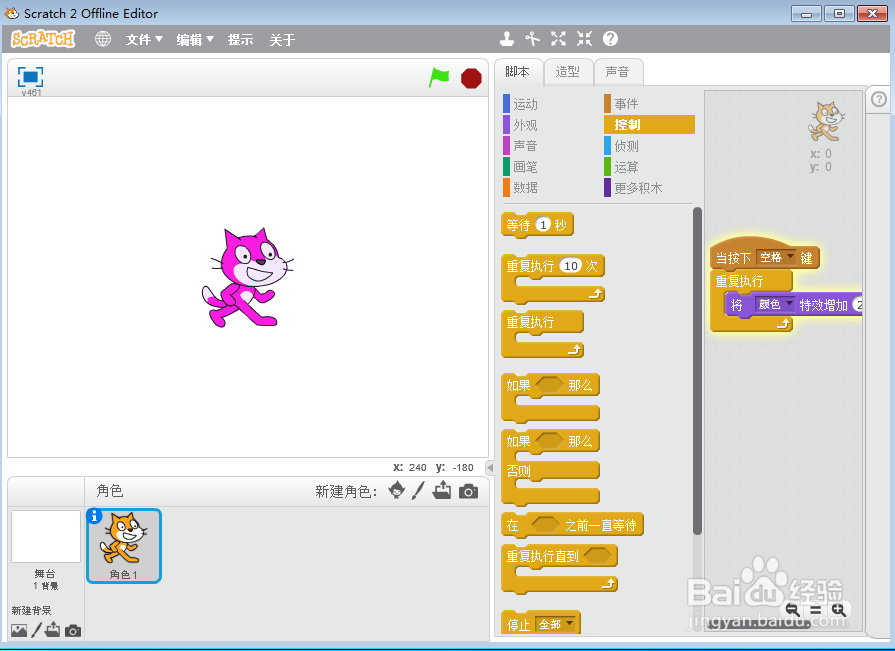
Task: Open the 文件 menu
Action: (144, 39)
